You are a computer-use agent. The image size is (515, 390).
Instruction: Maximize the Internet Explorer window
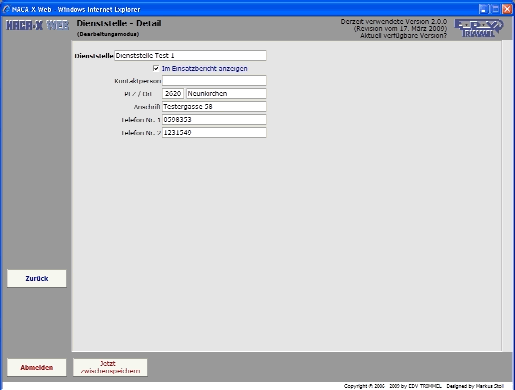pos(495,9)
